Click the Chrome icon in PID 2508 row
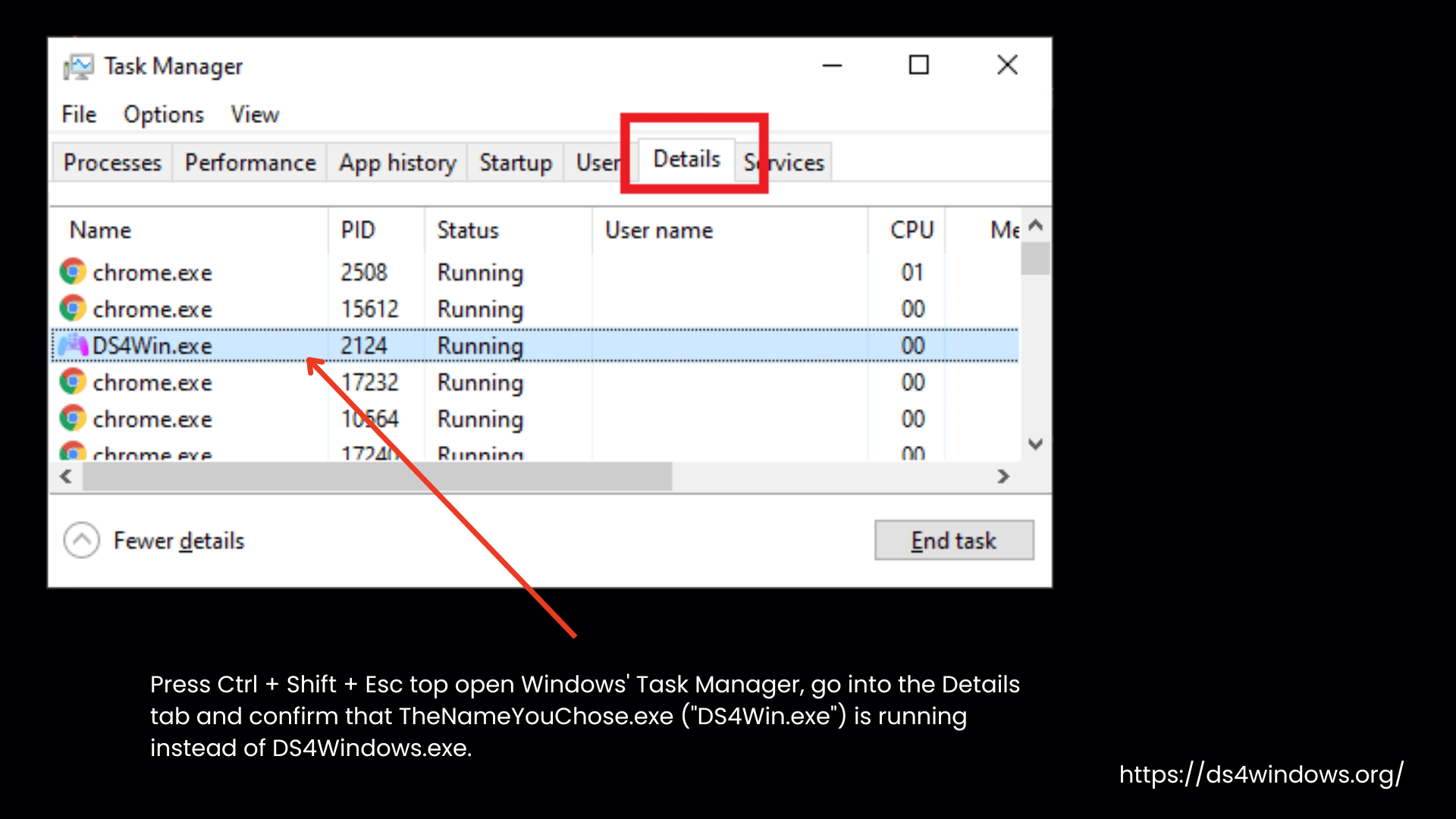The width and height of the screenshot is (1456, 819). click(x=73, y=271)
